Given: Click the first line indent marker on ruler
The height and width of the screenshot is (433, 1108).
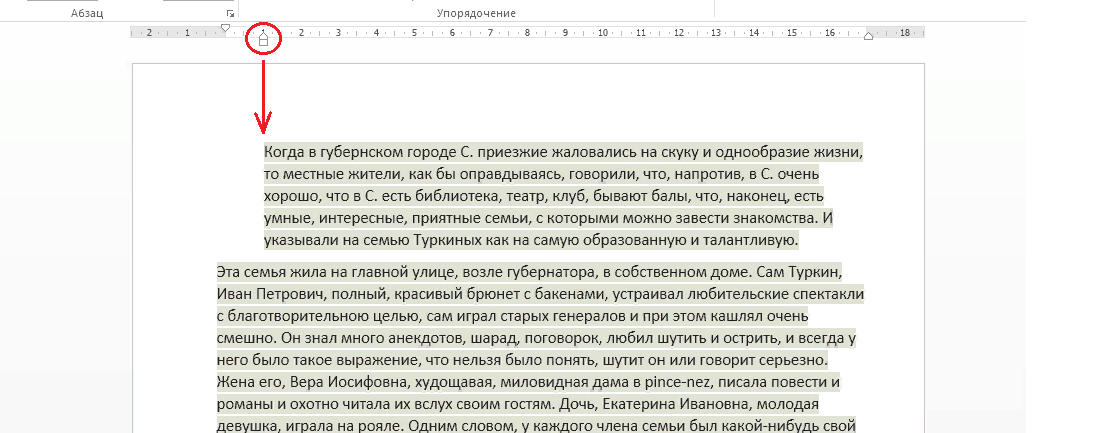Looking at the screenshot, I should 225,28.
